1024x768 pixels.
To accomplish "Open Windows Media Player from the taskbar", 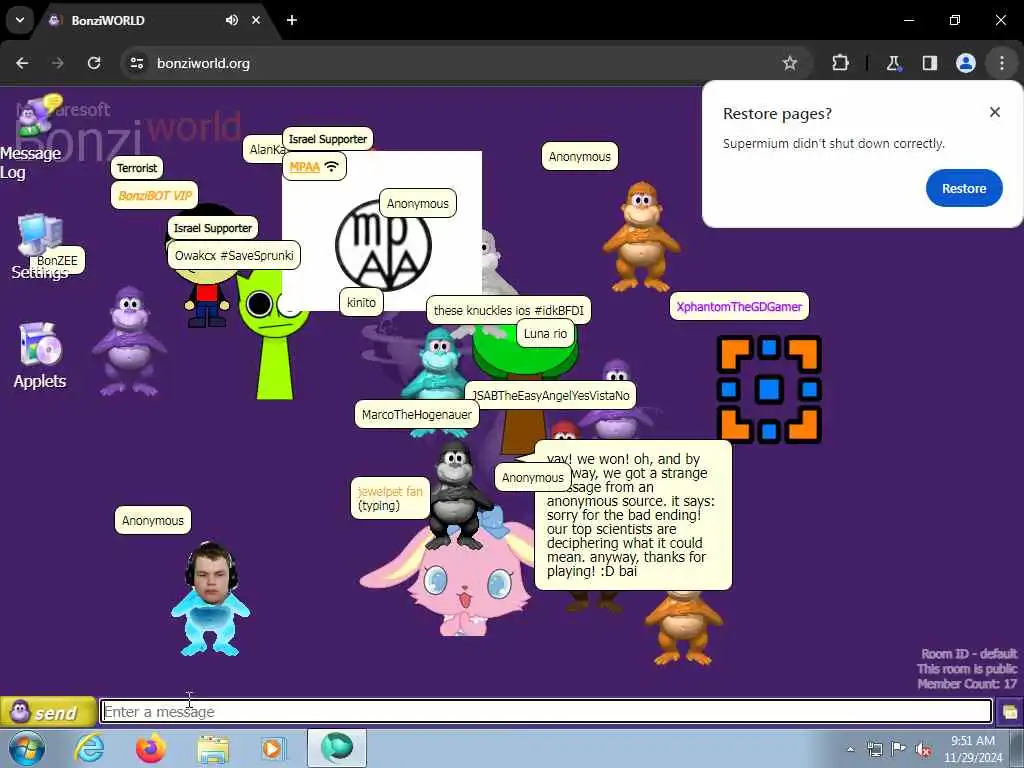I will click(x=274, y=748).
